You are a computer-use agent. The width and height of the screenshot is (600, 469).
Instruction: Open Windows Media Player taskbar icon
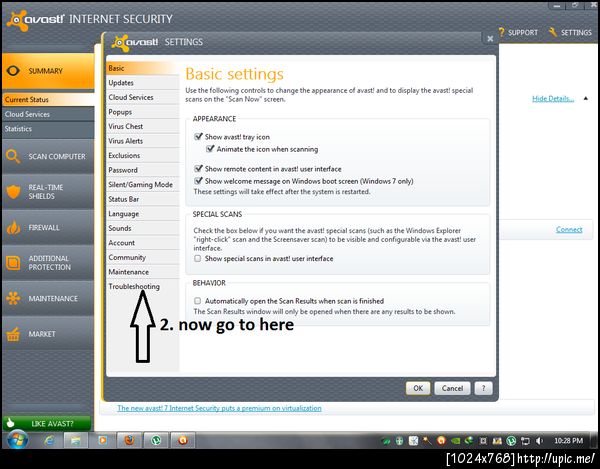click(102, 441)
